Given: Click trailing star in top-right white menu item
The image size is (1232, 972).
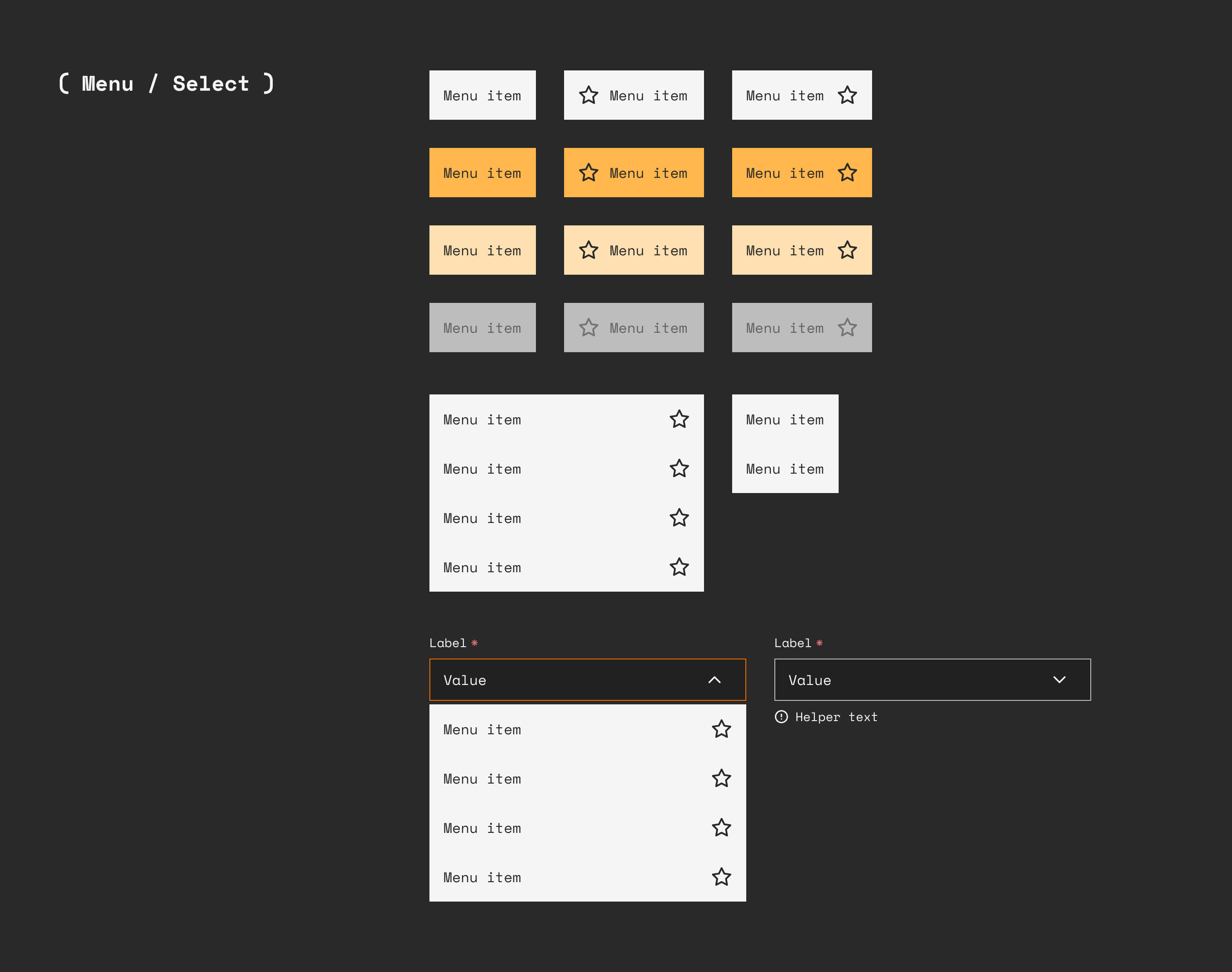Looking at the screenshot, I should [x=847, y=95].
